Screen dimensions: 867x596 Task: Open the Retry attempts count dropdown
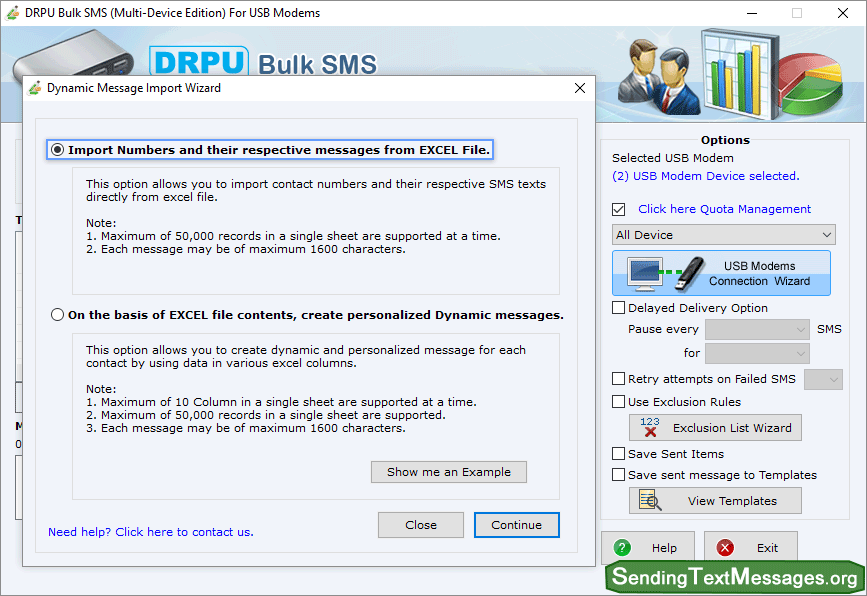pyautogui.click(x=823, y=379)
